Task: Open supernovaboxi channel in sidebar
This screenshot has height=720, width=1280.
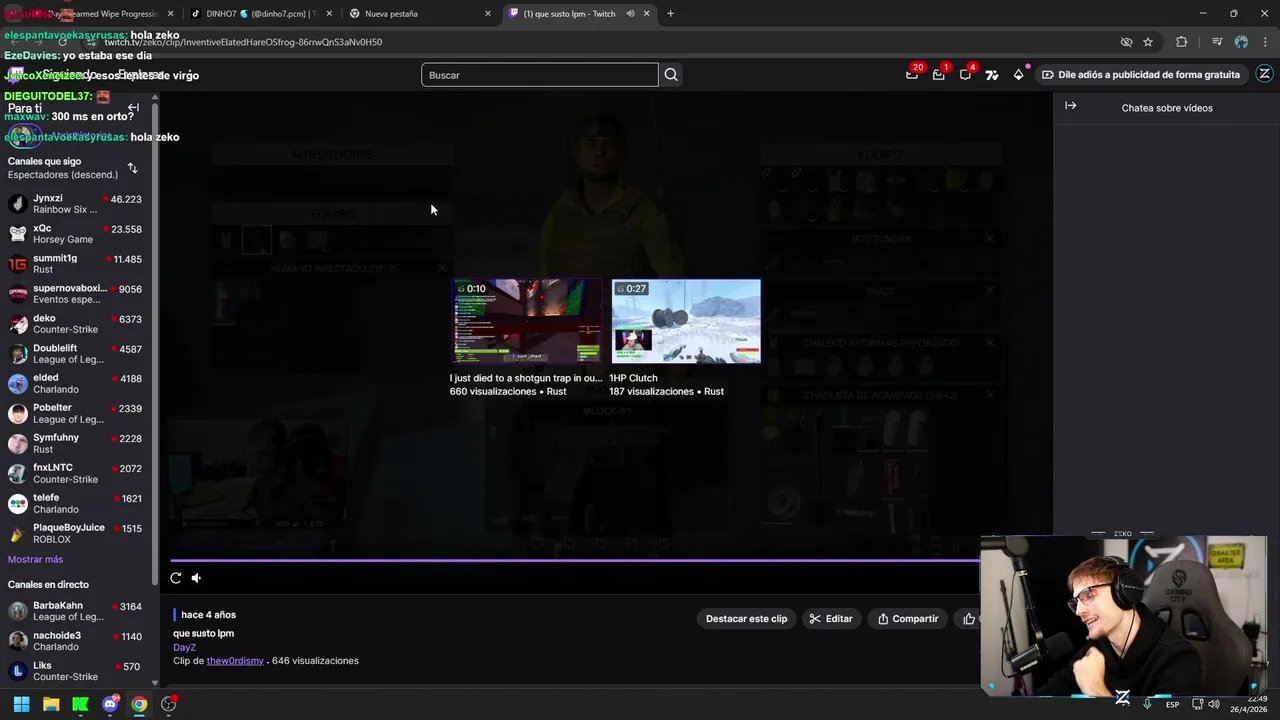Action: click(x=76, y=294)
